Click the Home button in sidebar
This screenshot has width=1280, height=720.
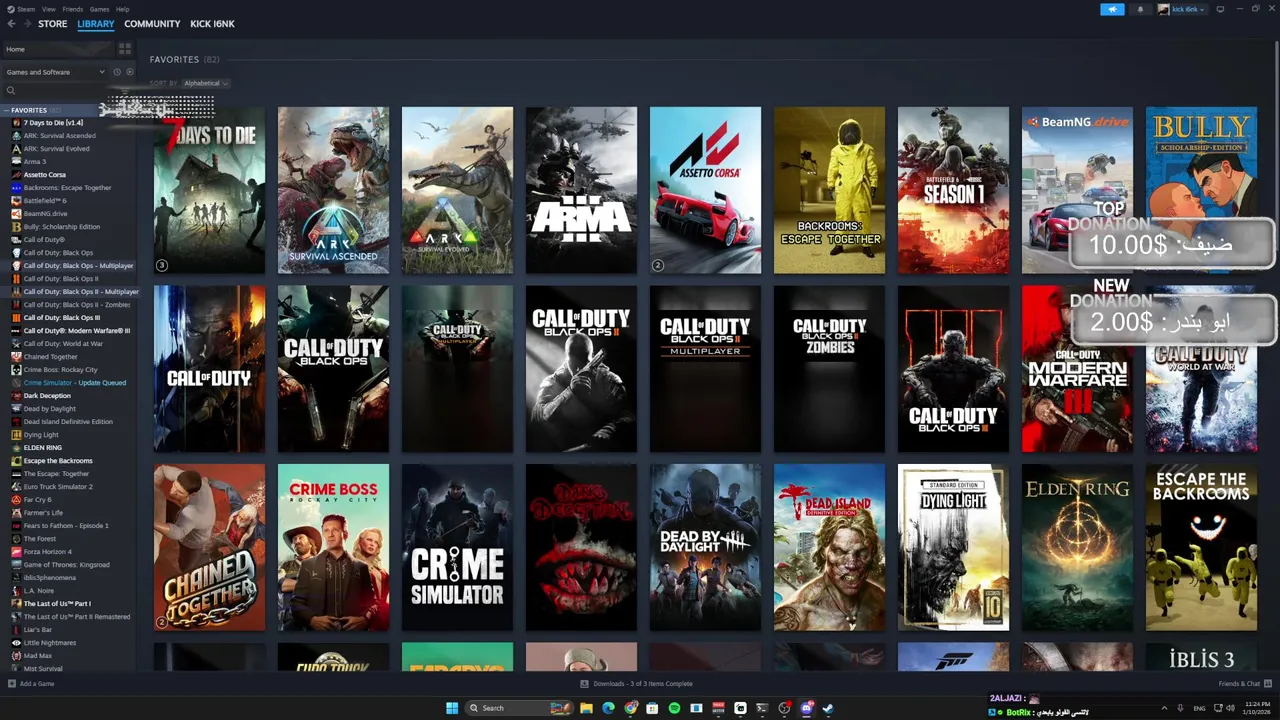58,49
